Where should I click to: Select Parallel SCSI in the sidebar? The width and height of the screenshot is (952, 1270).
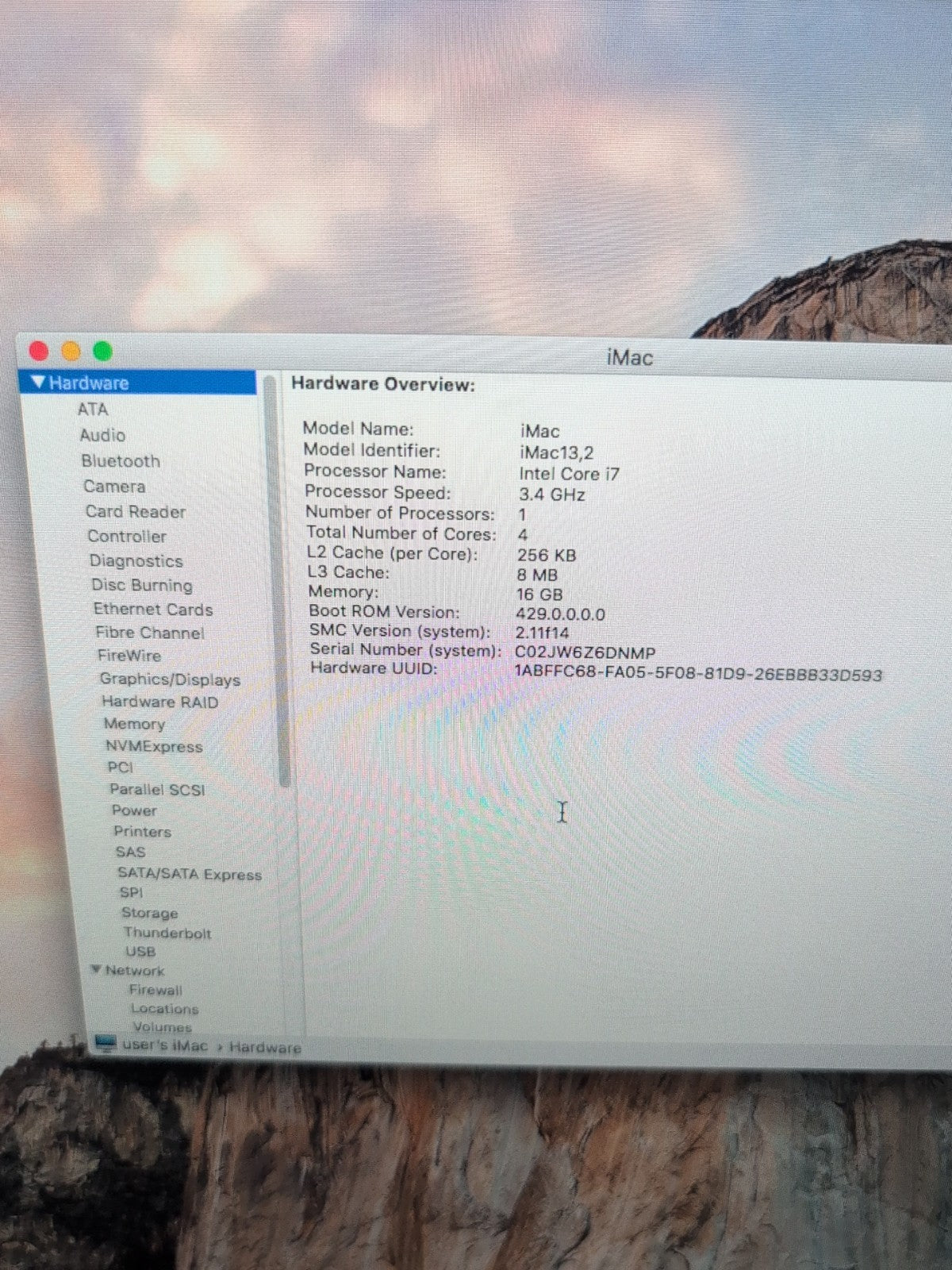[x=157, y=790]
